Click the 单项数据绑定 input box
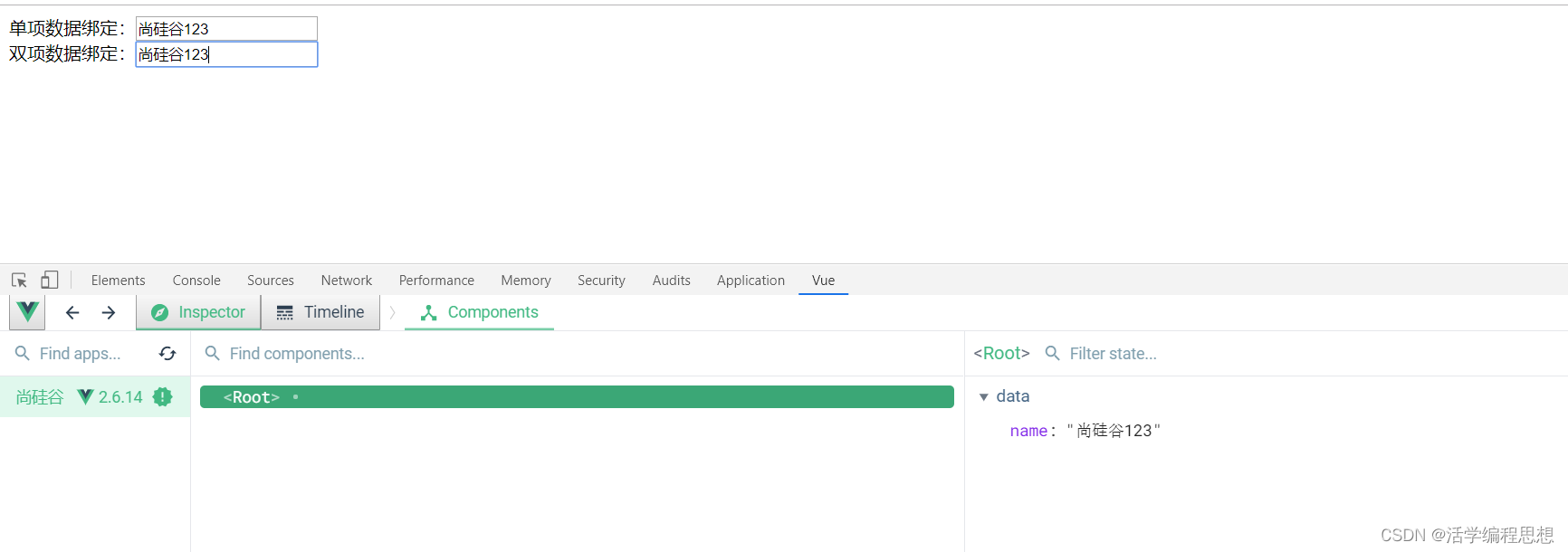 226,29
